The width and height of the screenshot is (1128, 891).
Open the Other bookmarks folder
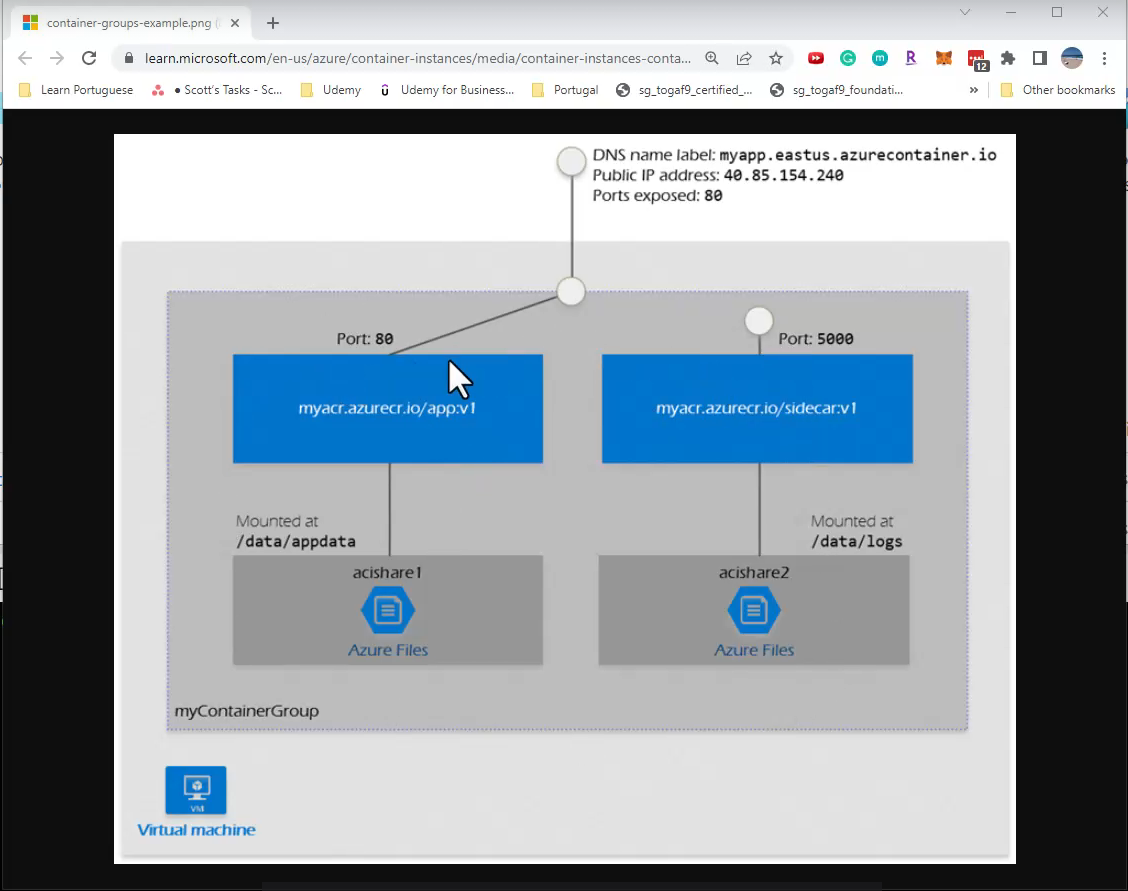pyautogui.click(x=1058, y=90)
